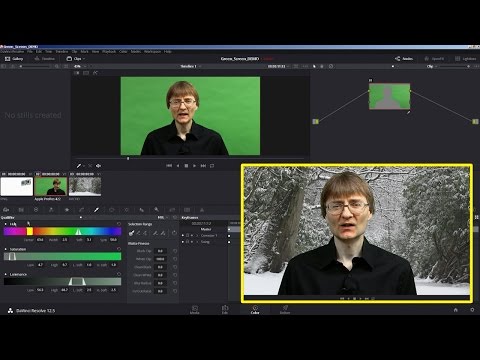Open the Gallery panel button

click(14, 59)
